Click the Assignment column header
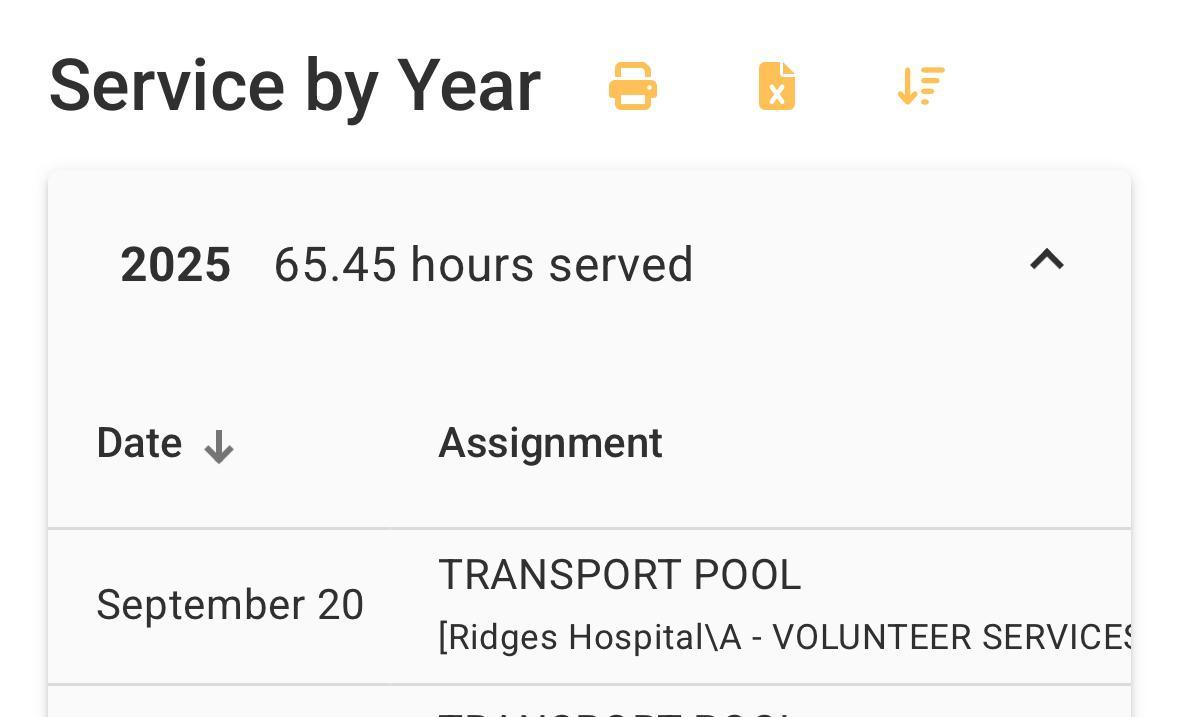 tap(550, 443)
